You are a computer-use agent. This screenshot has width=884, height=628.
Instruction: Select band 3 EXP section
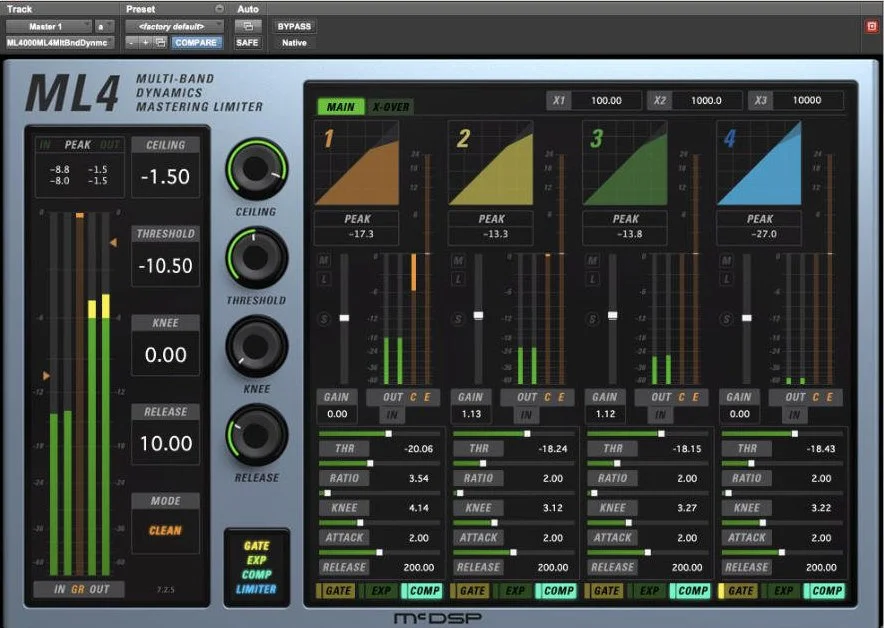pyautogui.click(x=649, y=591)
